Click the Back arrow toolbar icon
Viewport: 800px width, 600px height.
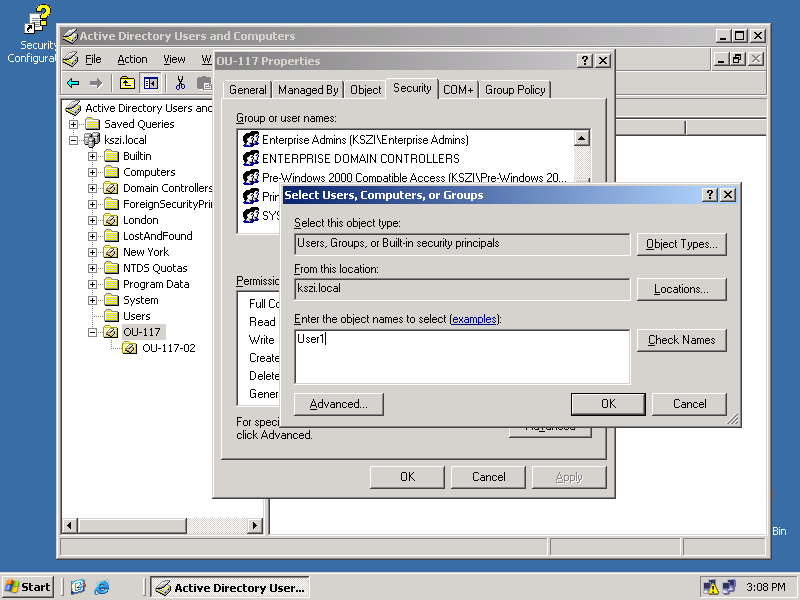73,83
